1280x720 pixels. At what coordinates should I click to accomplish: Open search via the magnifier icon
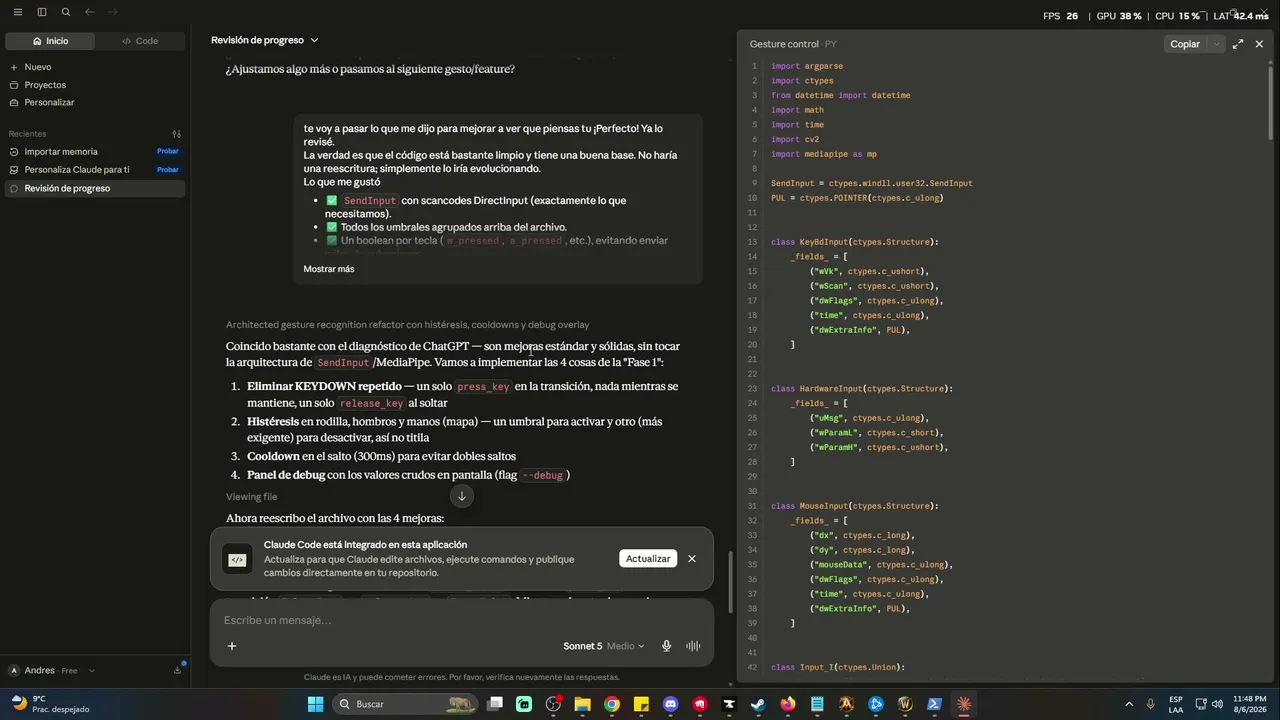point(66,12)
